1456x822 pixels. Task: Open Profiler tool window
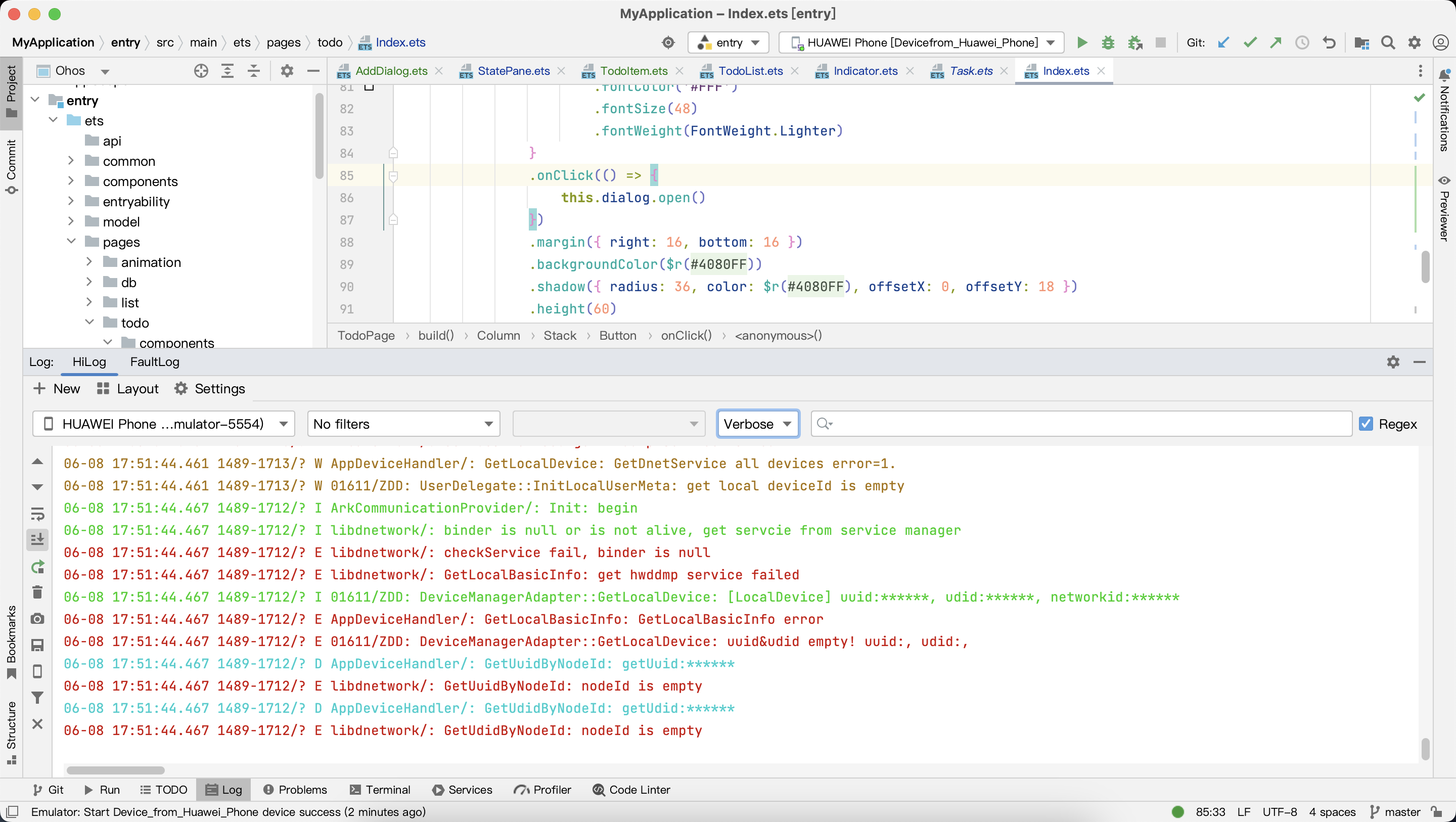tap(542, 789)
